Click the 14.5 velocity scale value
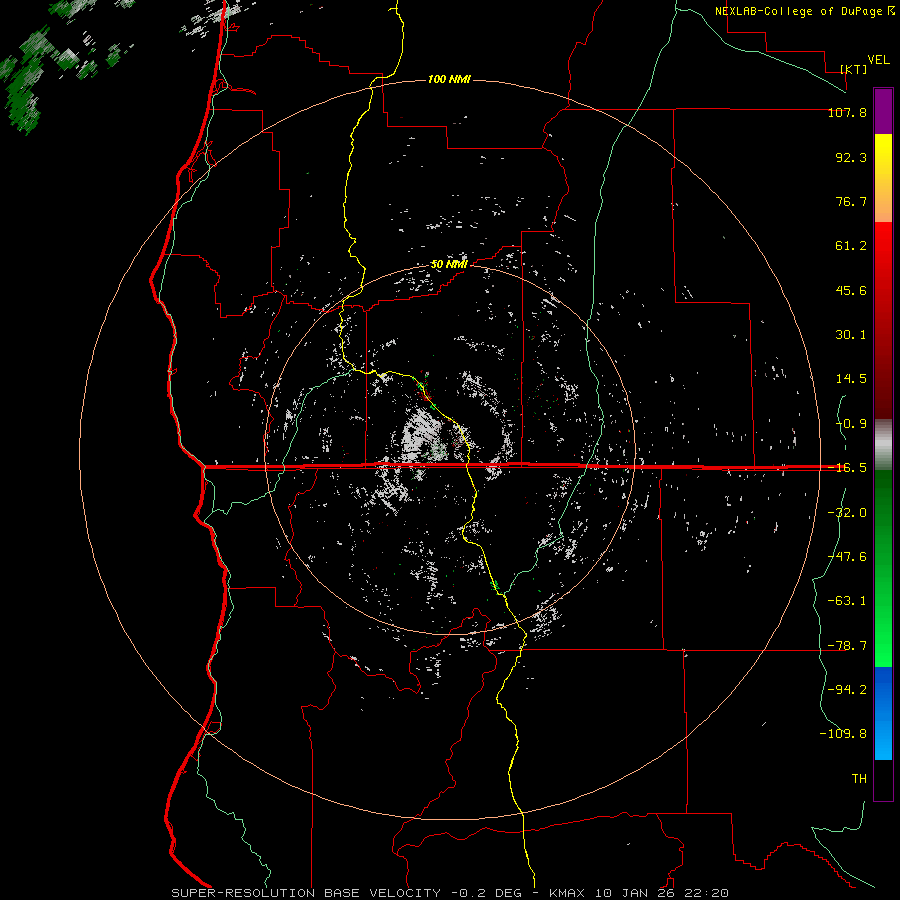Image resolution: width=900 pixels, height=900 pixels. click(x=851, y=379)
